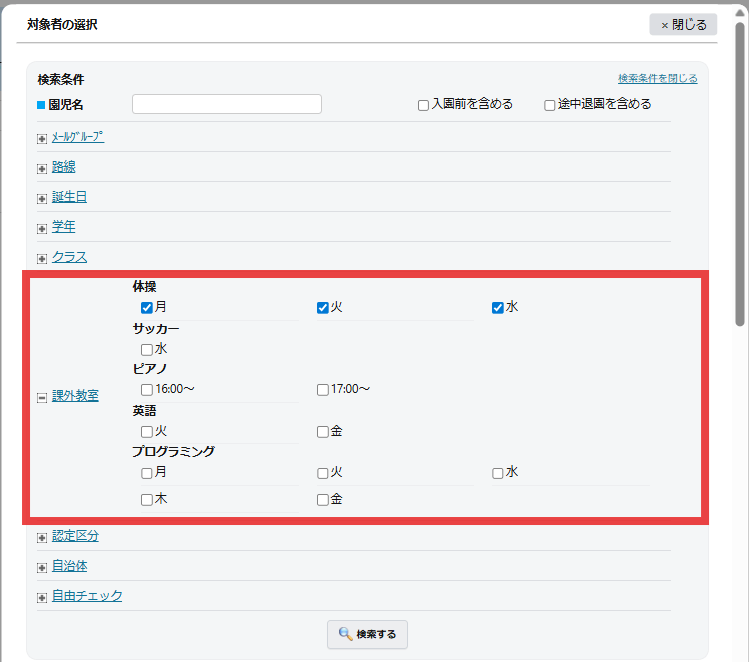
Task: Open the メールグループ link
Action: 78,137
